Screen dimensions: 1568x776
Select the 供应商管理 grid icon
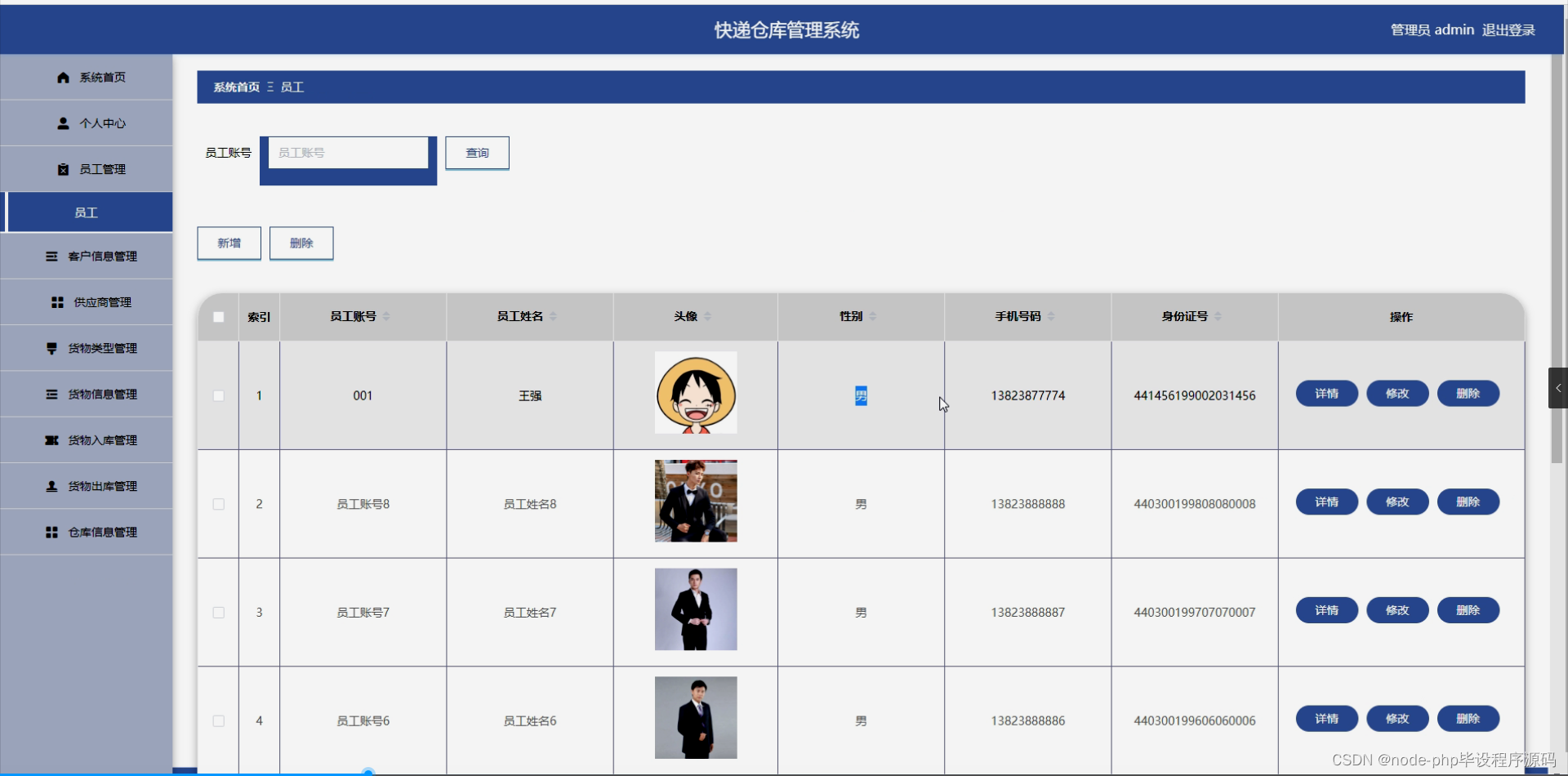click(57, 301)
